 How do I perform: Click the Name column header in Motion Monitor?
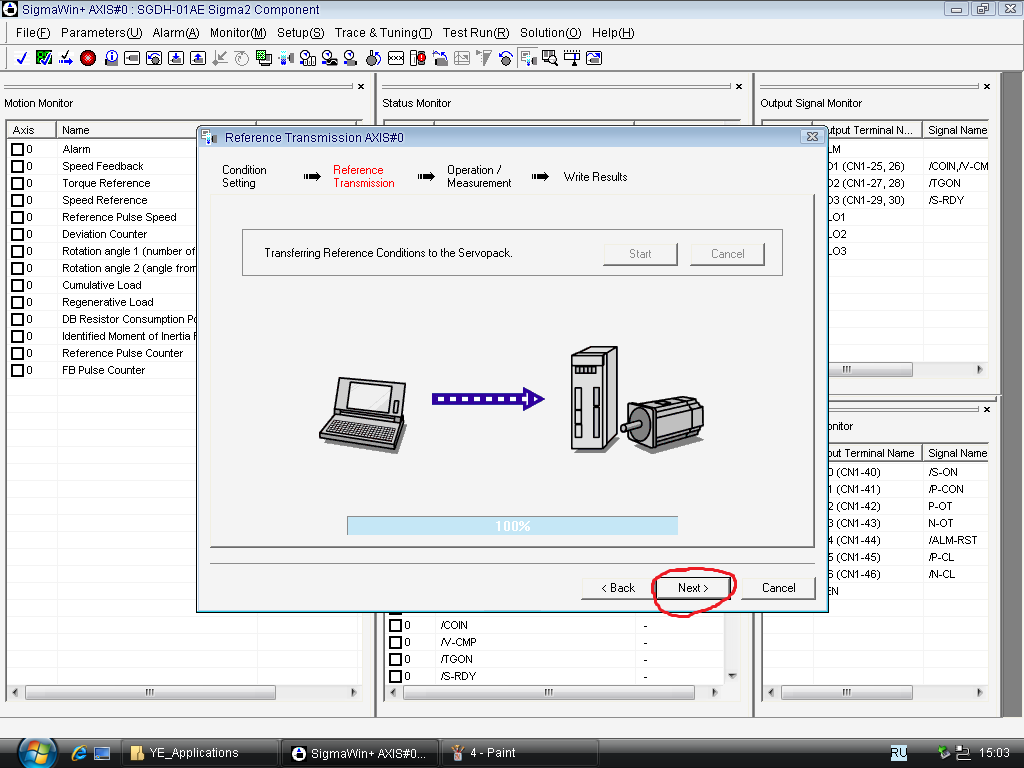click(x=156, y=130)
